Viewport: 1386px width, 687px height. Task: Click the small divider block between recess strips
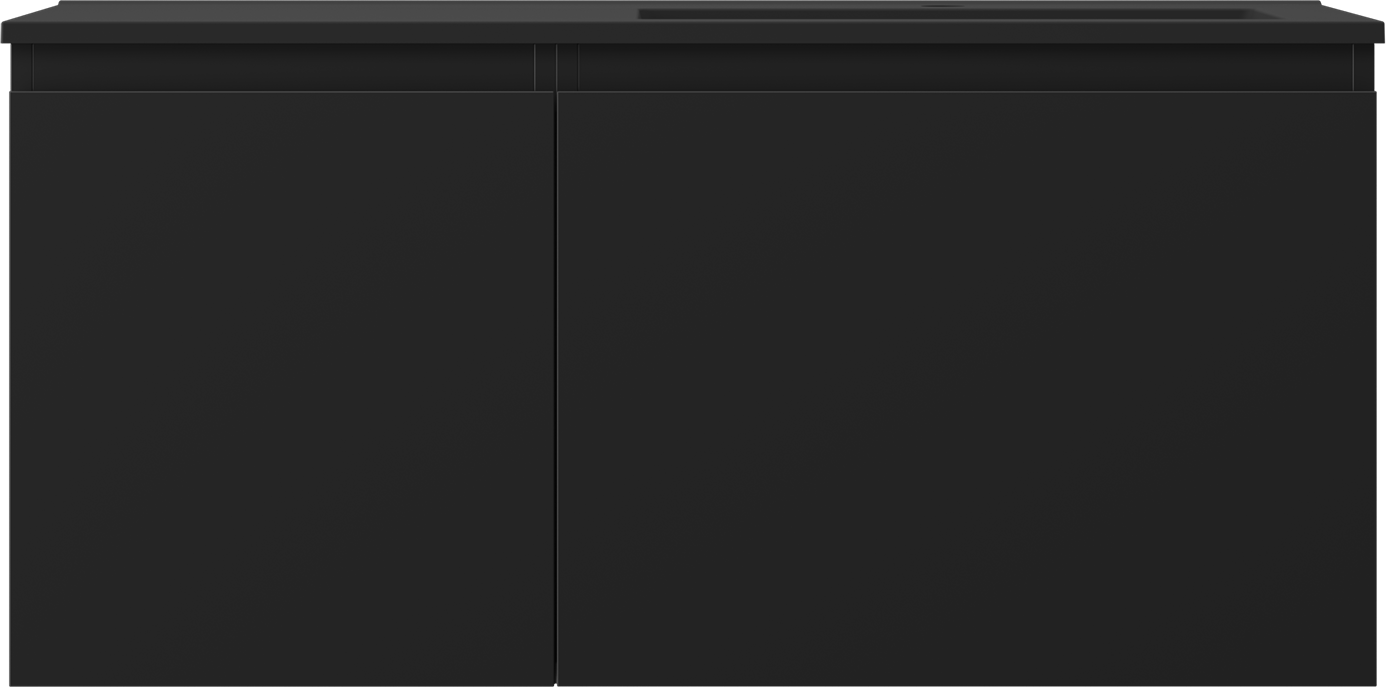point(556,67)
